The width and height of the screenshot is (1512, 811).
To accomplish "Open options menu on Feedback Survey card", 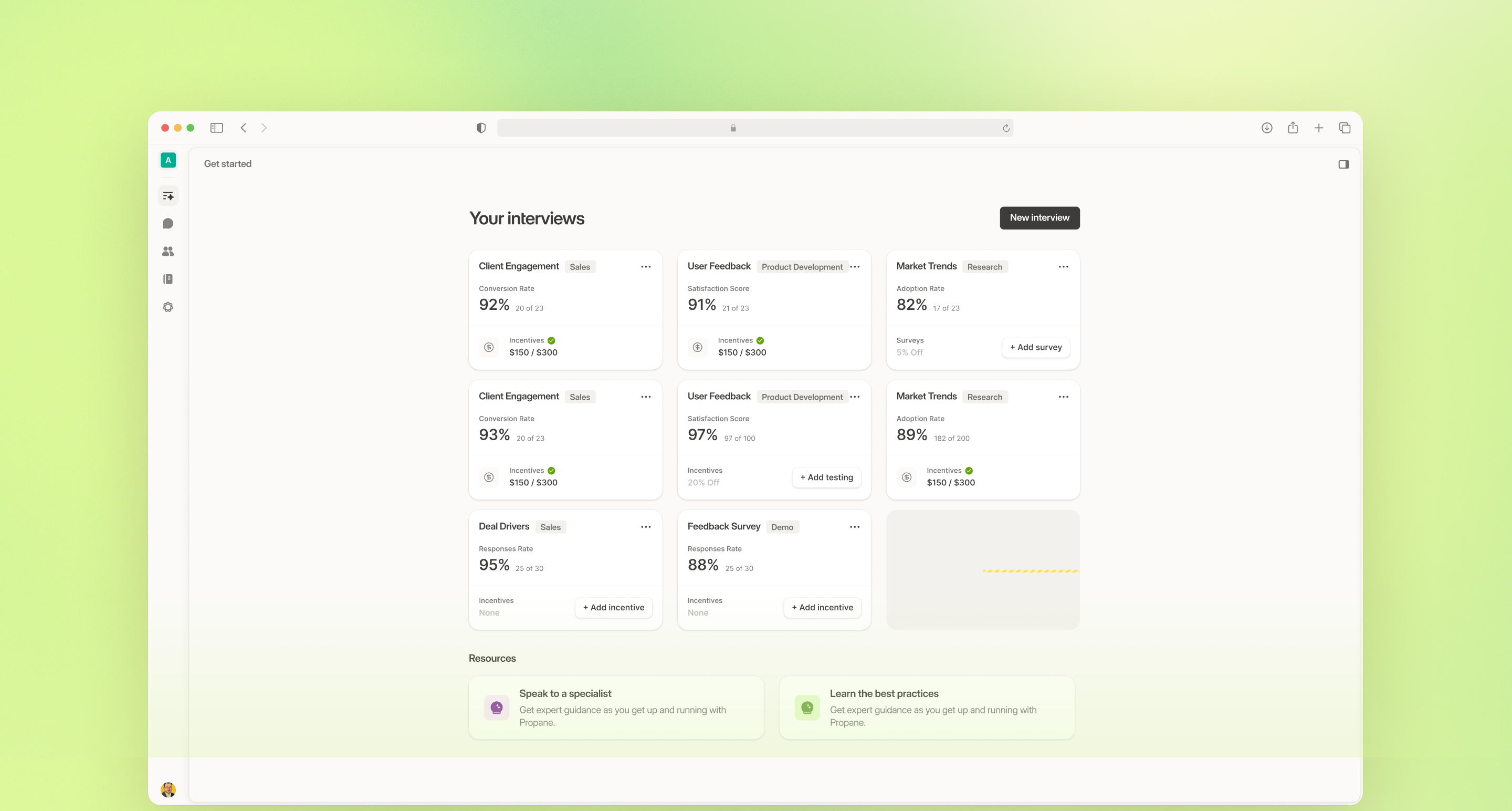I will coord(855,527).
